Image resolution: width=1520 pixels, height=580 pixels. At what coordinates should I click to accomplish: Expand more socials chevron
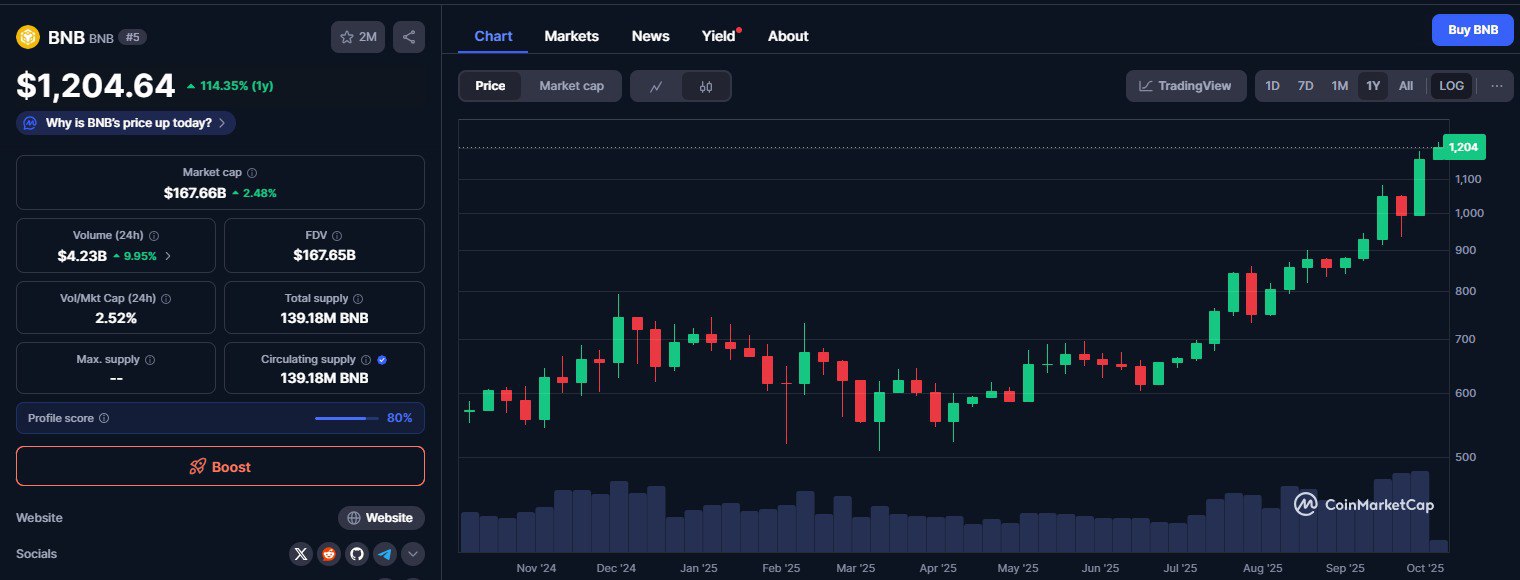(413, 554)
